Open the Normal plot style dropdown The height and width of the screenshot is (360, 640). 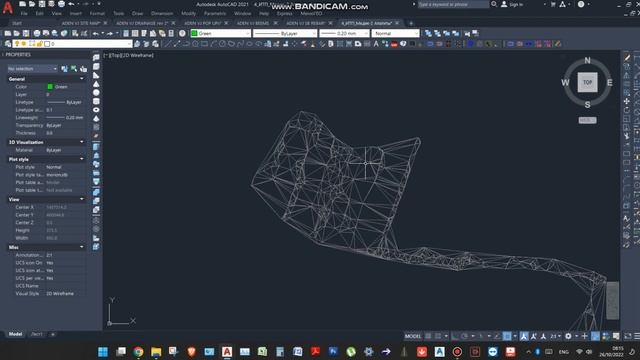[x=395, y=33]
